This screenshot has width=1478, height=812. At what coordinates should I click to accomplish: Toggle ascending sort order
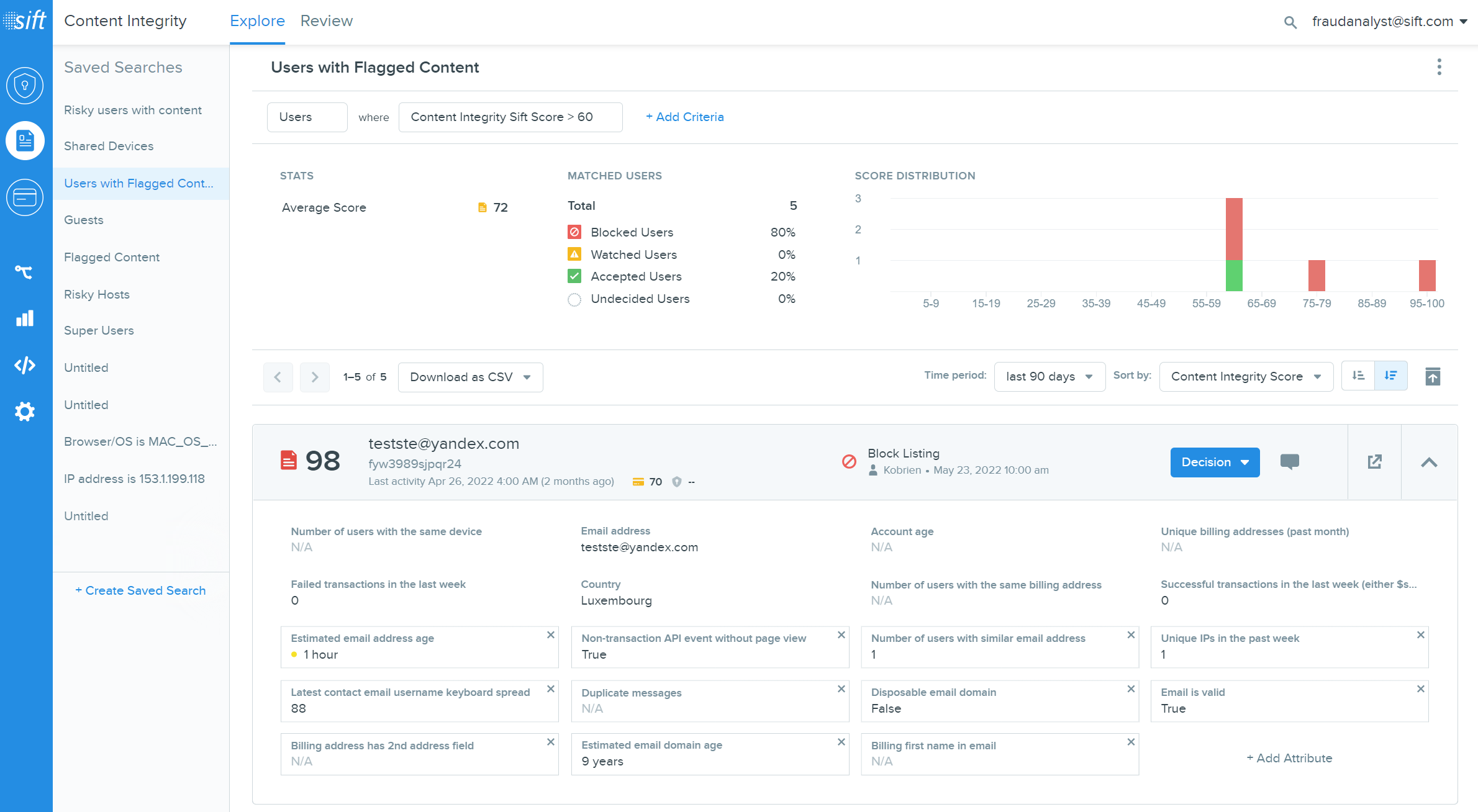coord(1358,376)
